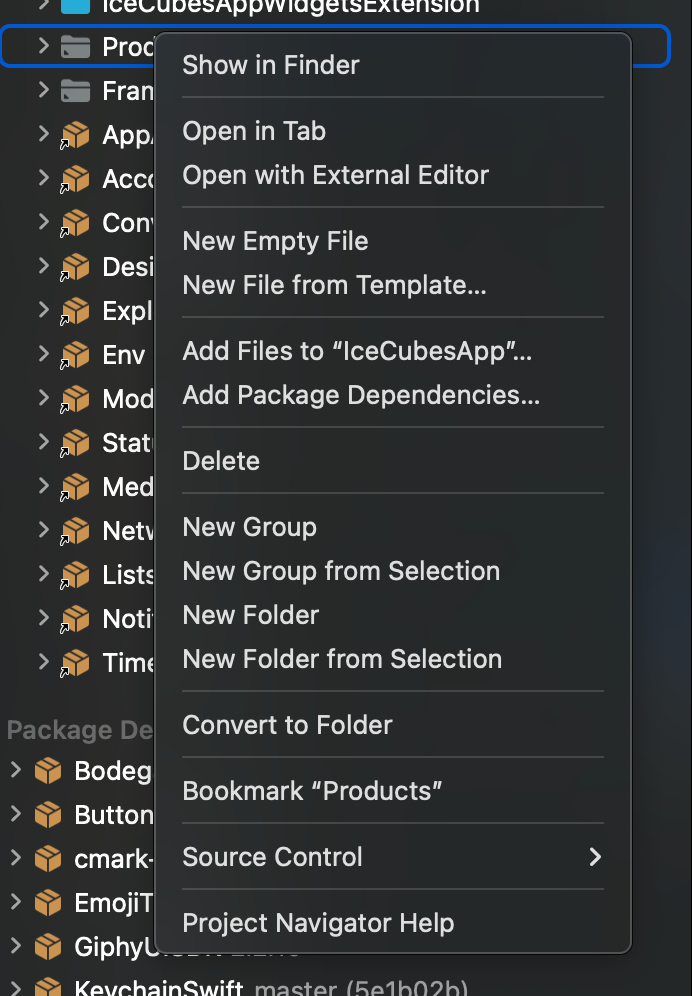Image resolution: width=692 pixels, height=996 pixels.
Task: Click the Frameworks folder icon
Action: (75, 91)
